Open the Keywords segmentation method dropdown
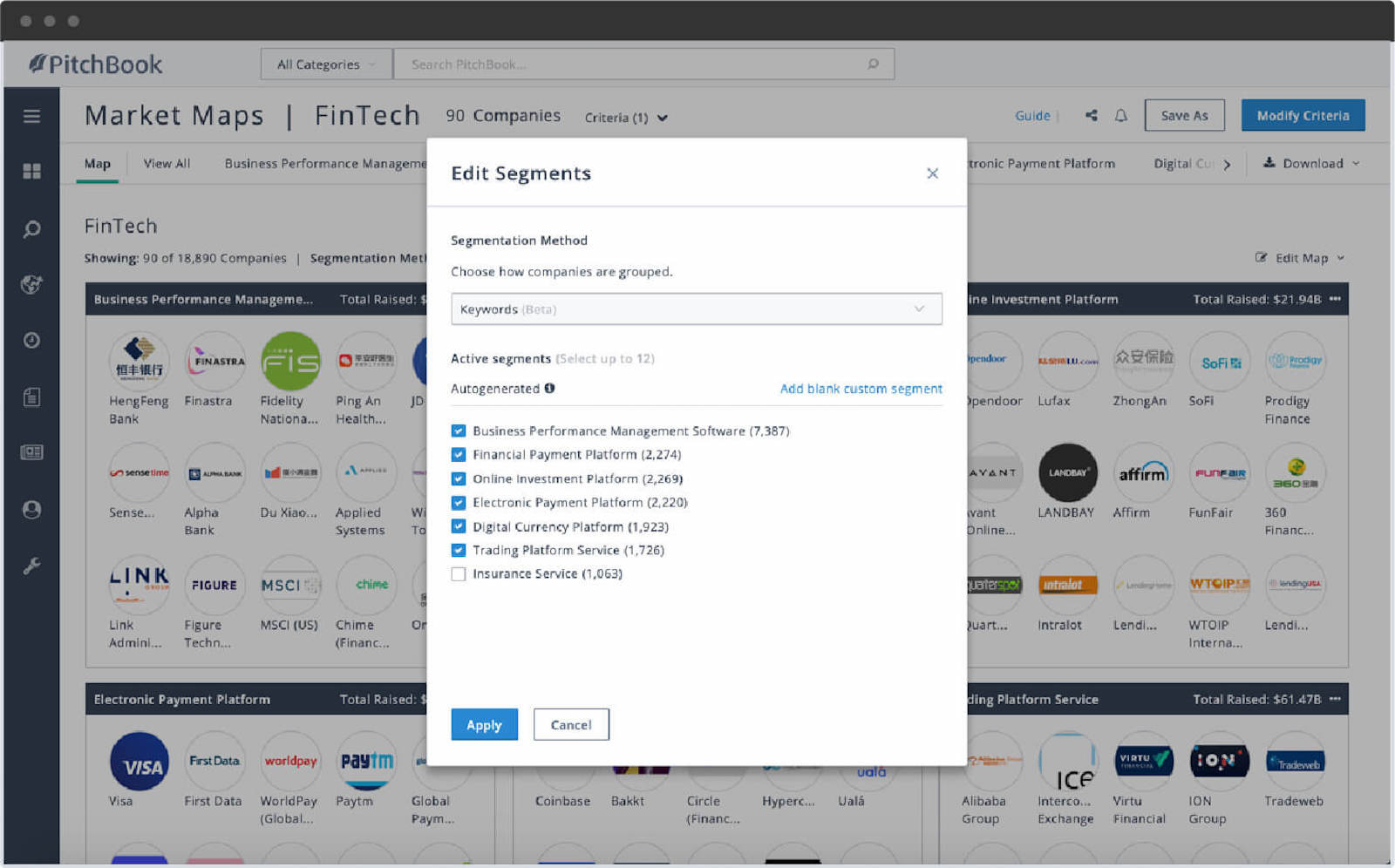 (696, 309)
